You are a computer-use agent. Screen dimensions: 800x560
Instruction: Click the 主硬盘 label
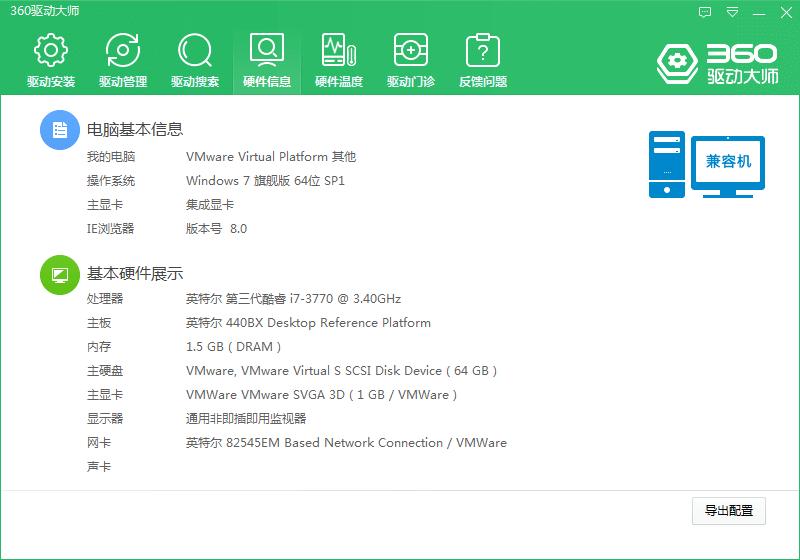pos(105,371)
